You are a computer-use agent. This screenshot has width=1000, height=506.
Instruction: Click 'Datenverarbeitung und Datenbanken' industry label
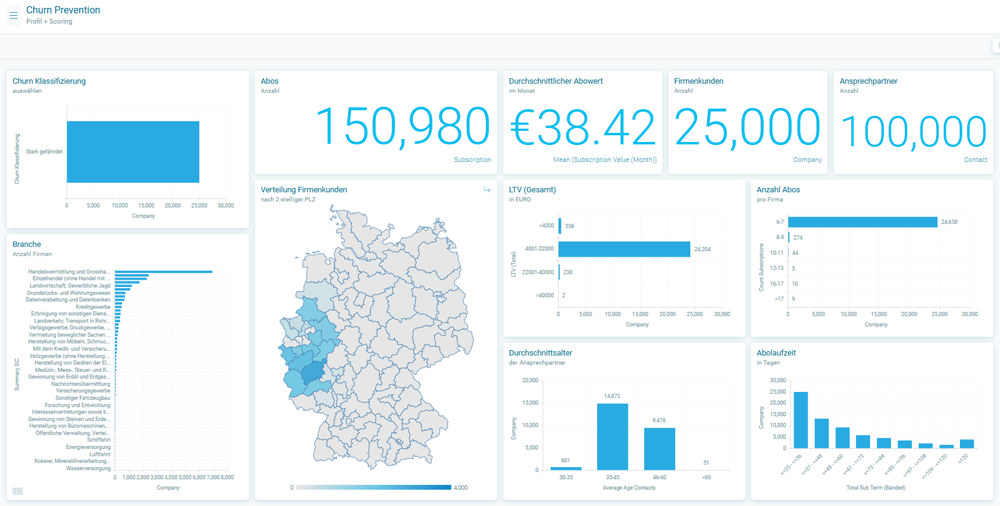68,300
